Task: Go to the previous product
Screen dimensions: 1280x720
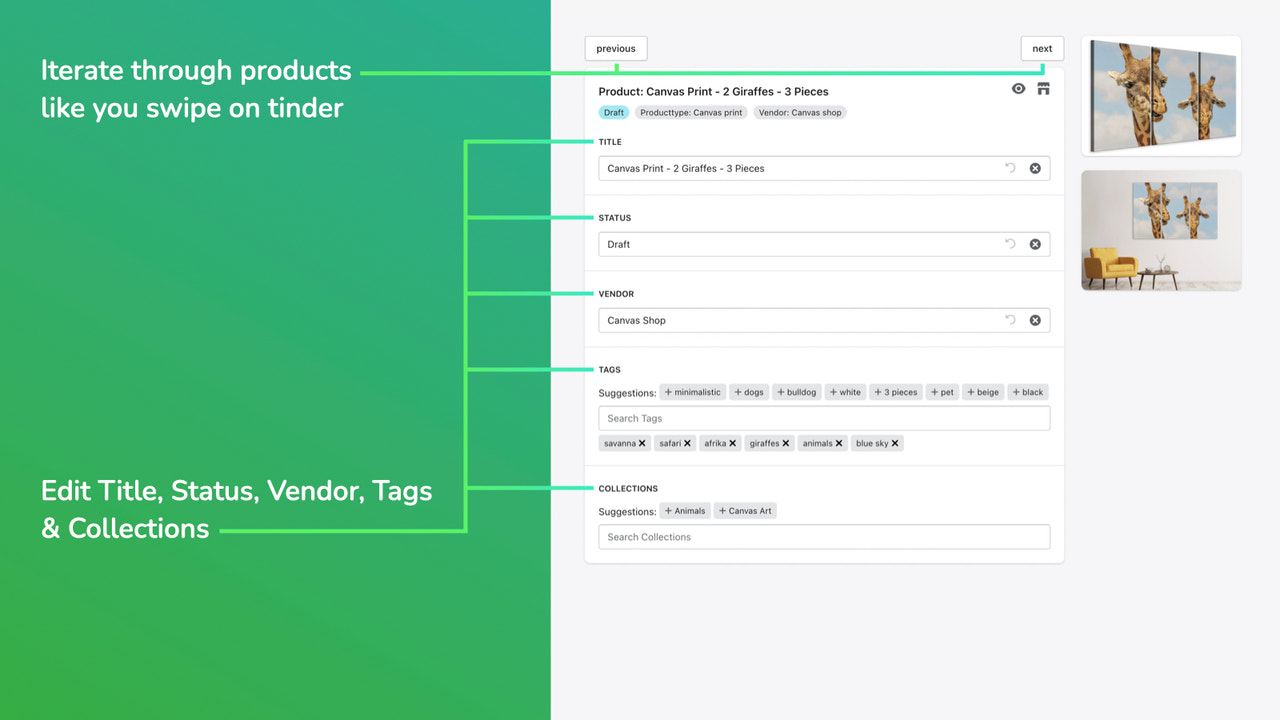Action: tap(615, 48)
